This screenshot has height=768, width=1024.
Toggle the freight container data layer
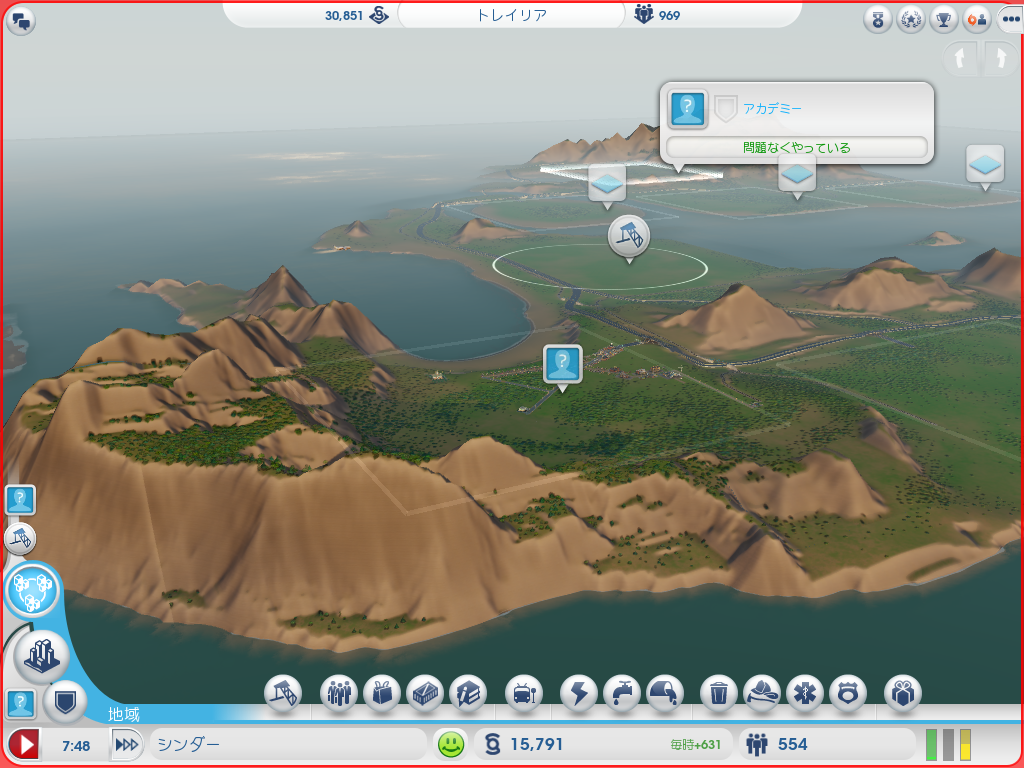click(x=425, y=692)
